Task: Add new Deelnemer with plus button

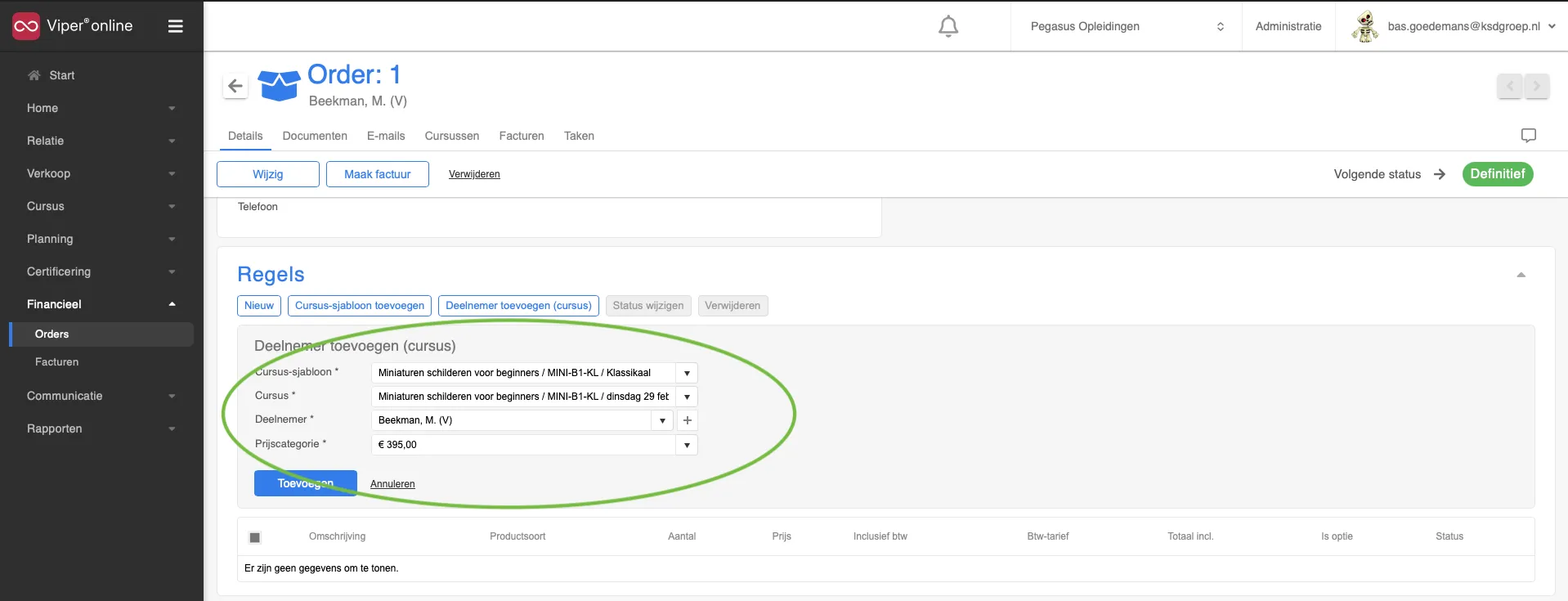Action: pyautogui.click(x=688, y=420)
